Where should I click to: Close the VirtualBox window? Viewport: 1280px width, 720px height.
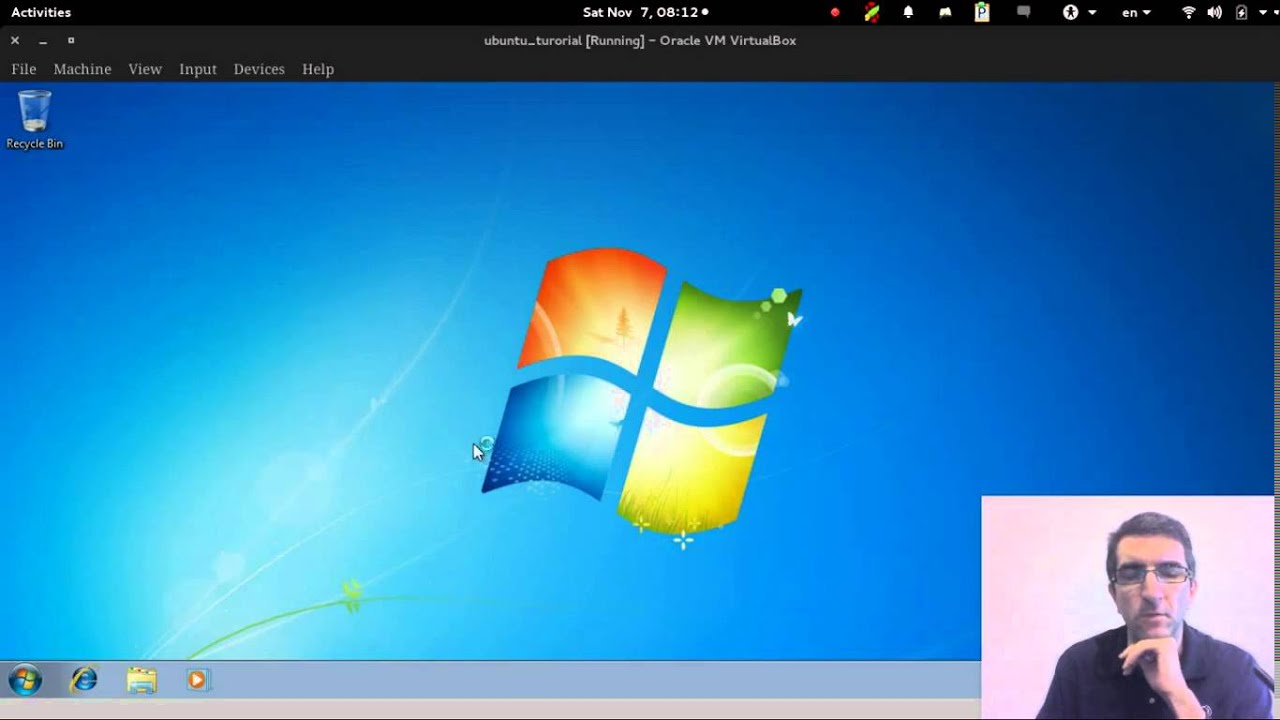pyautogui.click(x=15, y=40)
